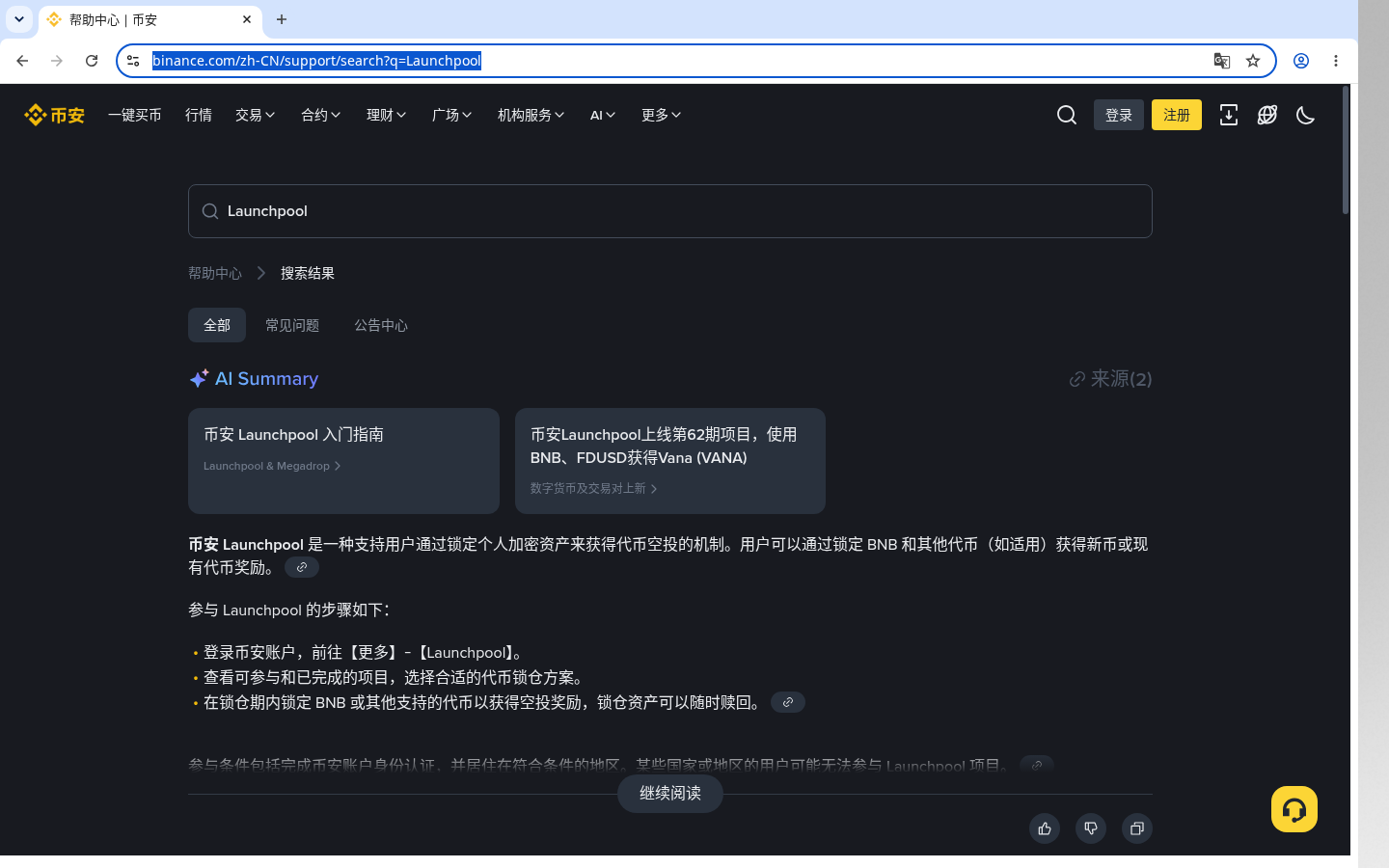The image size is (1389, 868).
Task: Switch to the 公告中心 tab
Action: (381, 325)
